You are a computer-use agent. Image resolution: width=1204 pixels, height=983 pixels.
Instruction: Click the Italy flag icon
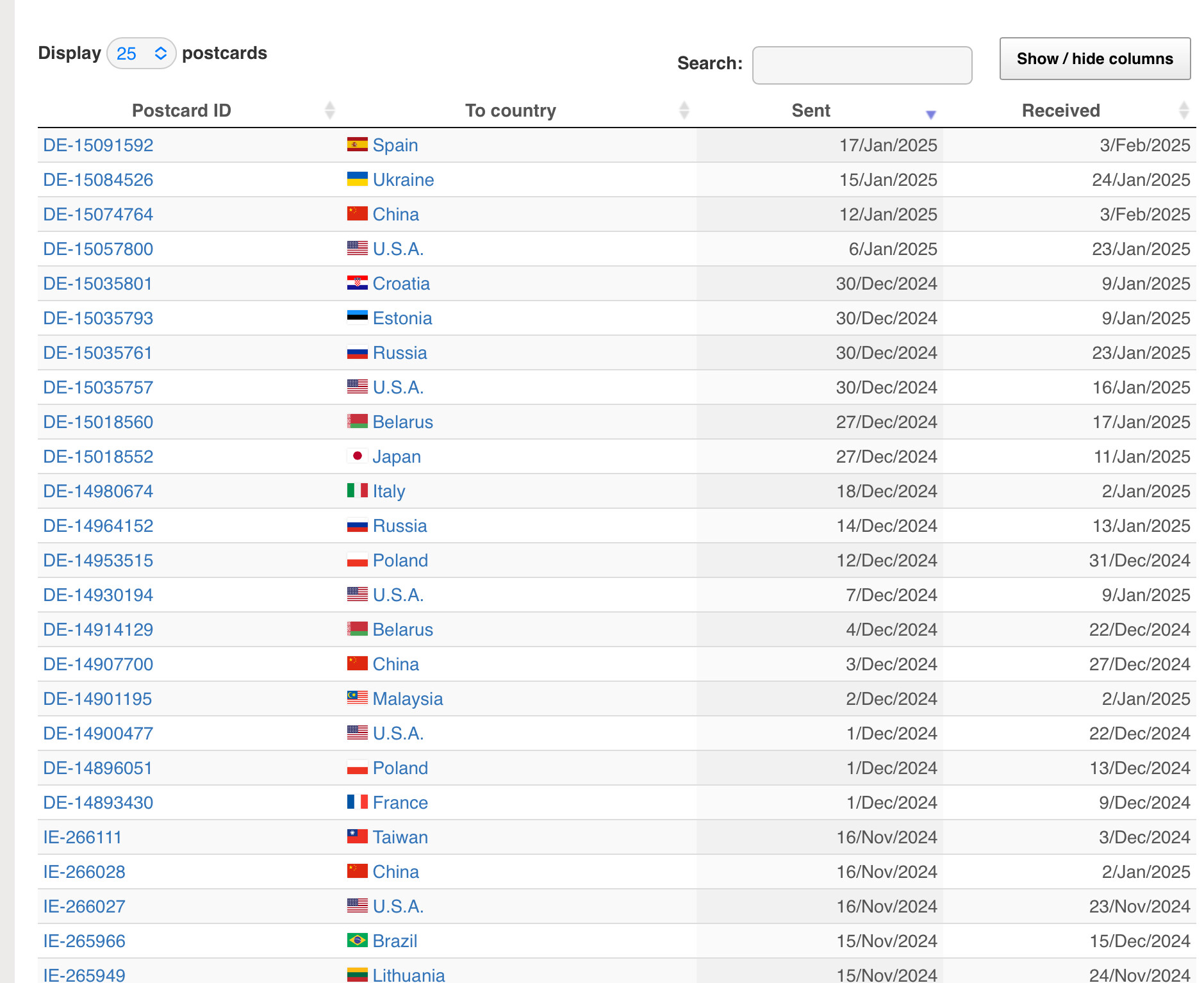(358, 490)
